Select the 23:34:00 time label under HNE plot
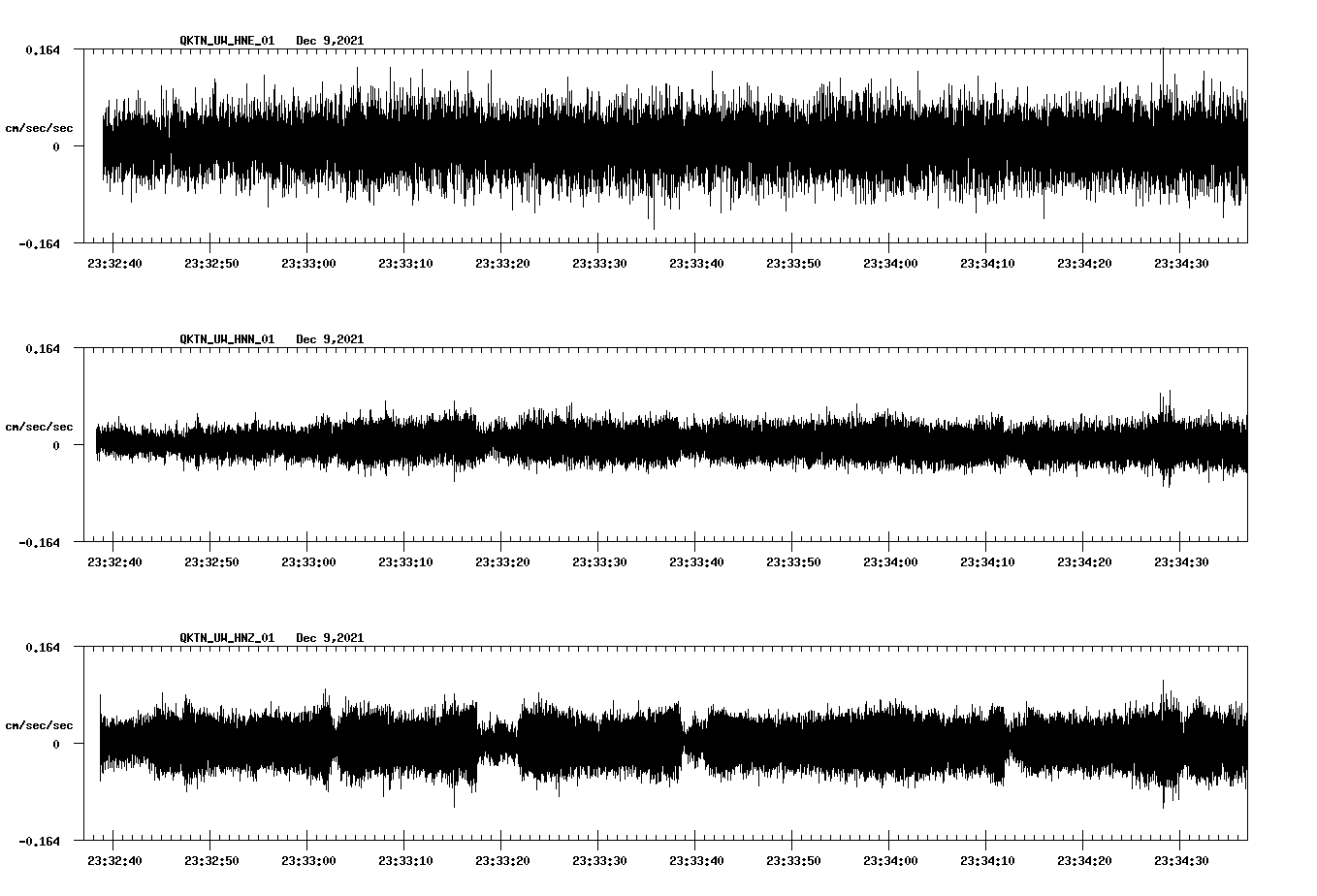 890,263
